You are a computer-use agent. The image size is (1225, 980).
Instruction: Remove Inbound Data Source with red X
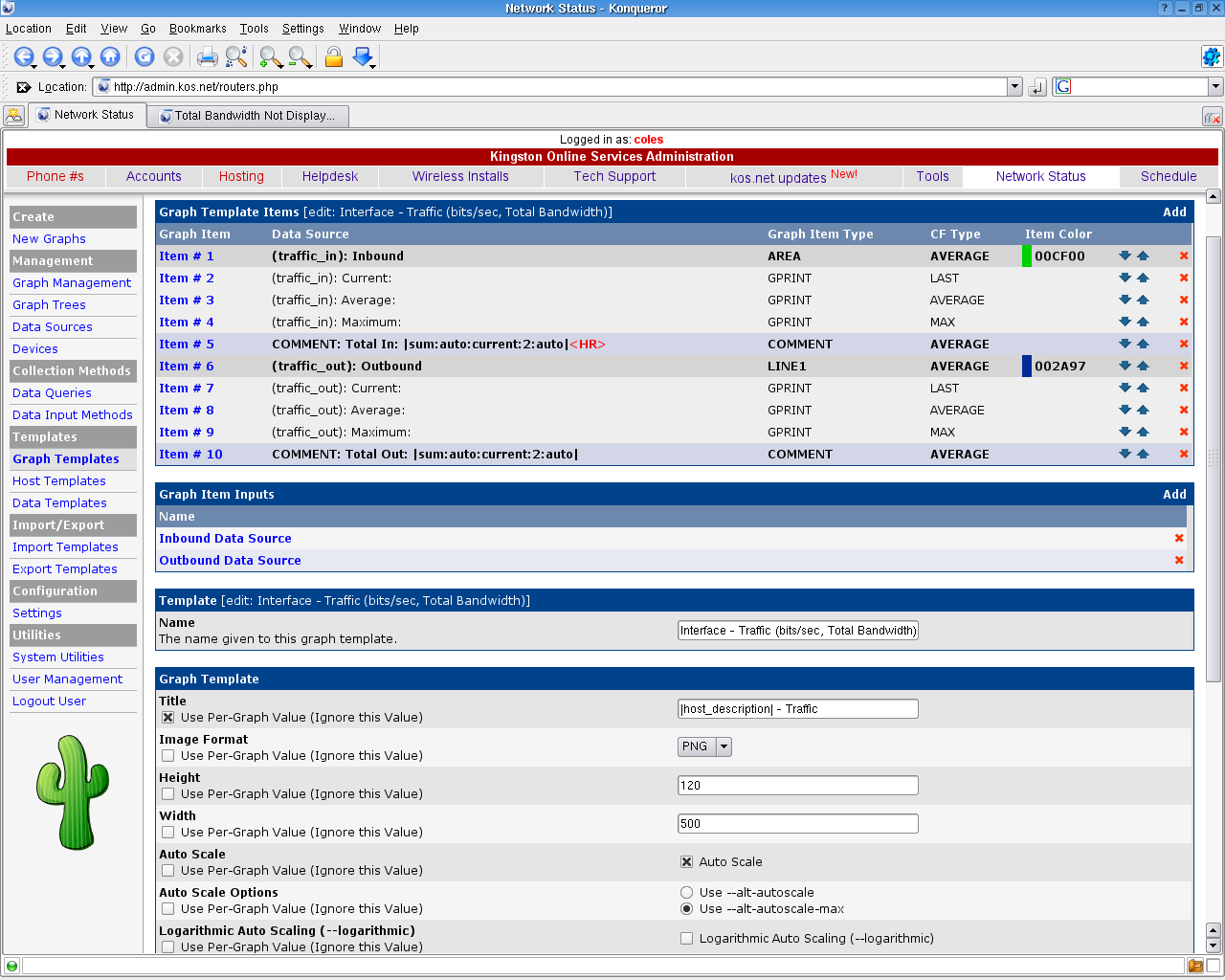click(x=1179, y=538)
